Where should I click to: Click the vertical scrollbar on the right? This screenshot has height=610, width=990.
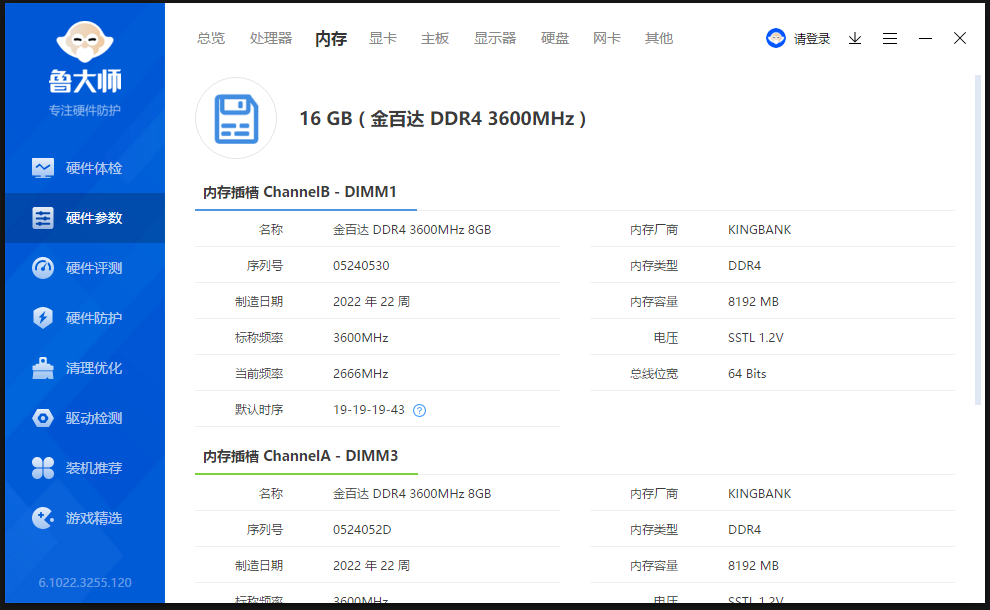pos(978,240)
